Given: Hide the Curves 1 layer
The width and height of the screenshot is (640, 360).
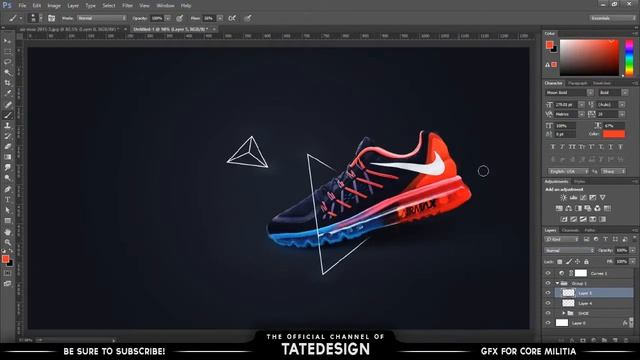Looking at the screenshot, I should [548, 273].
